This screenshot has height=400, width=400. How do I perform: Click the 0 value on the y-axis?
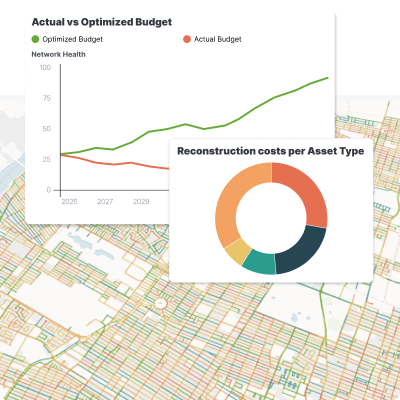[49, 190]
